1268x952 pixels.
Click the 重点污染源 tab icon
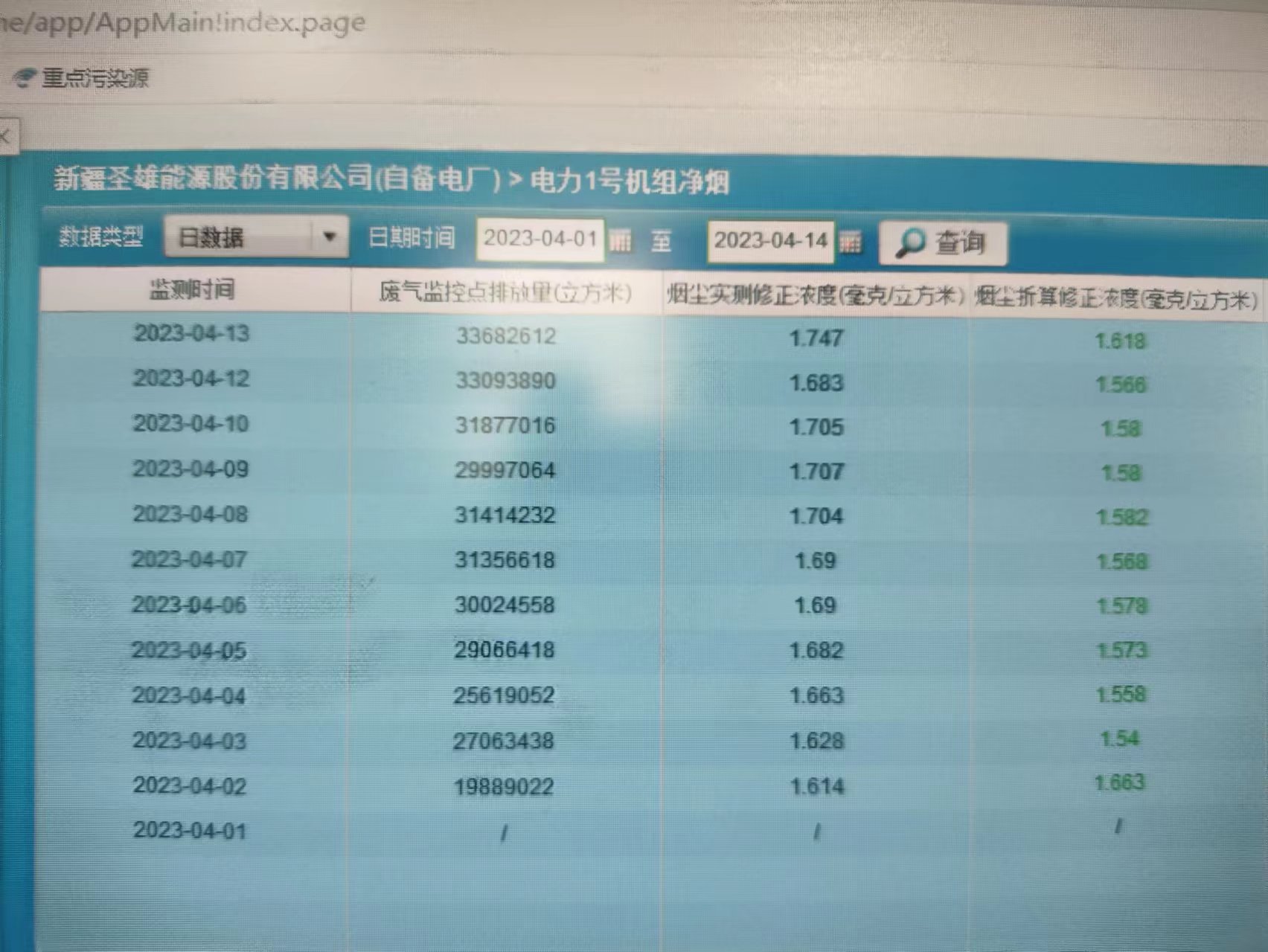click(25, 78)
